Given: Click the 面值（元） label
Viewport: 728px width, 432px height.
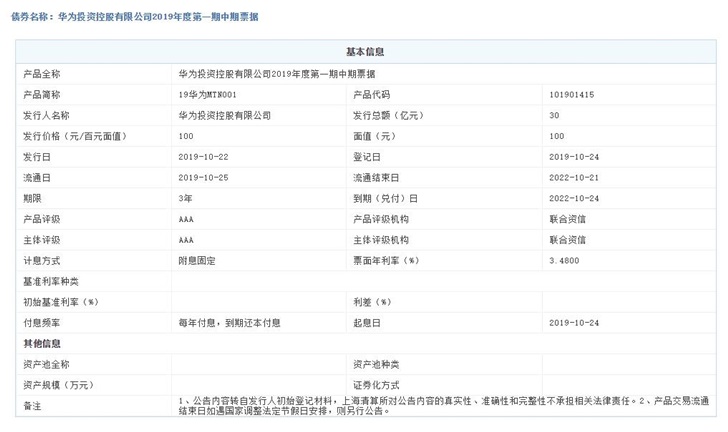Looking at the screenshot, I should click(x=375, y=136).
